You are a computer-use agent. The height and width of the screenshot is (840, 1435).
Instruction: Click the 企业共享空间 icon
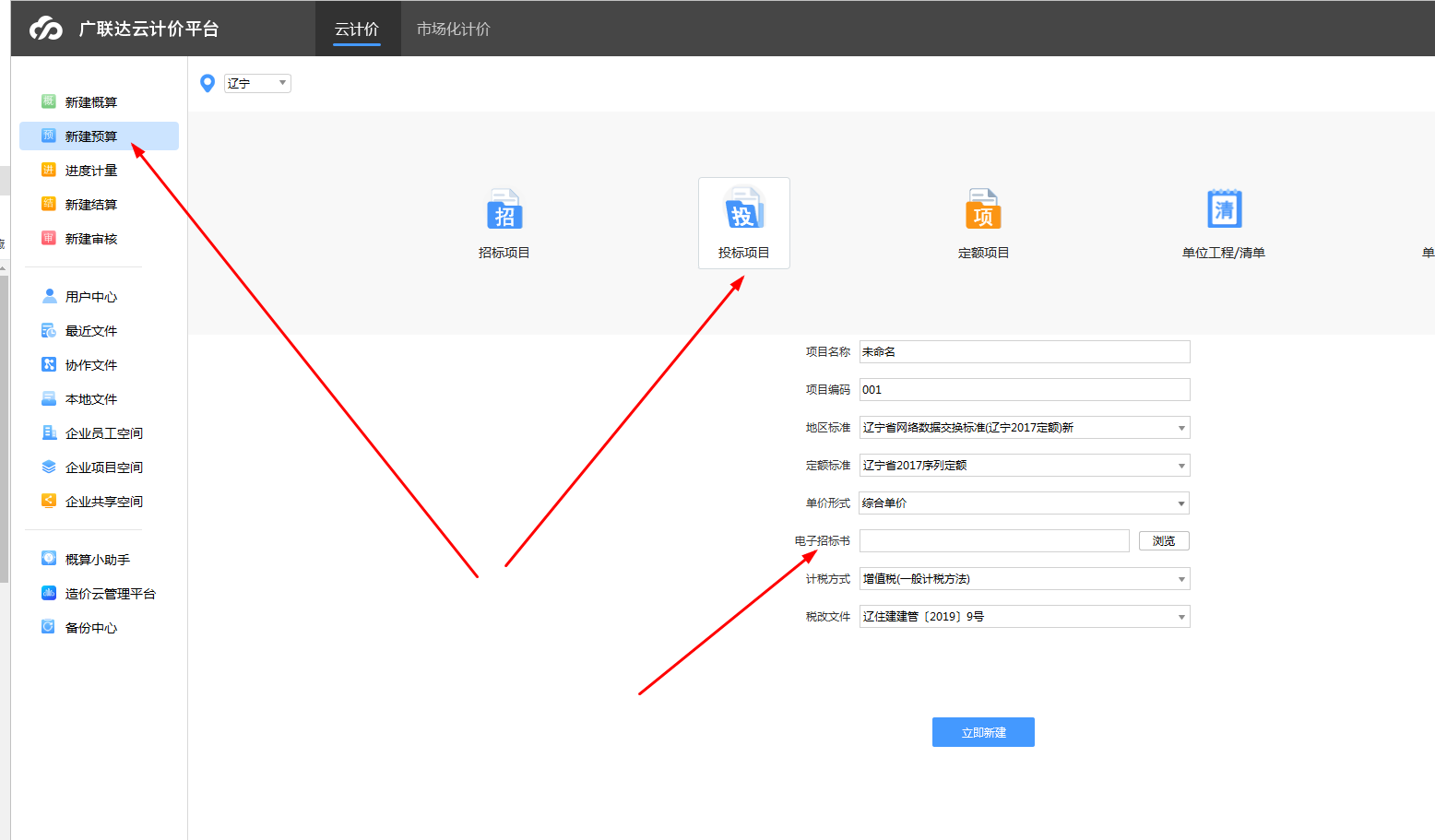pos(49,501)
